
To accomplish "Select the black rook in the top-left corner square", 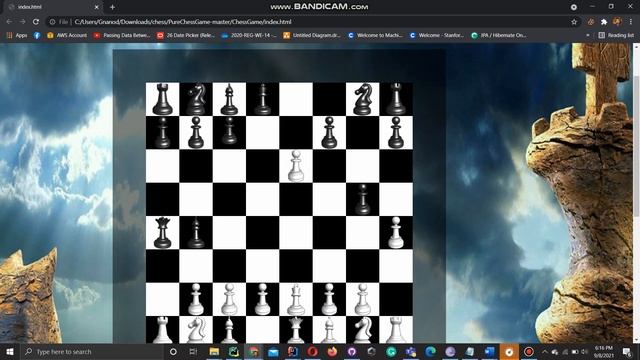I will point(162,99).
